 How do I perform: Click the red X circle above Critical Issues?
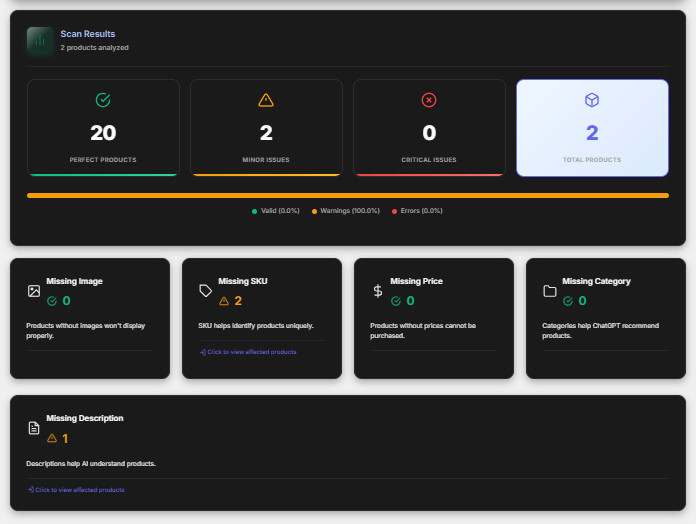coord(429,100)
